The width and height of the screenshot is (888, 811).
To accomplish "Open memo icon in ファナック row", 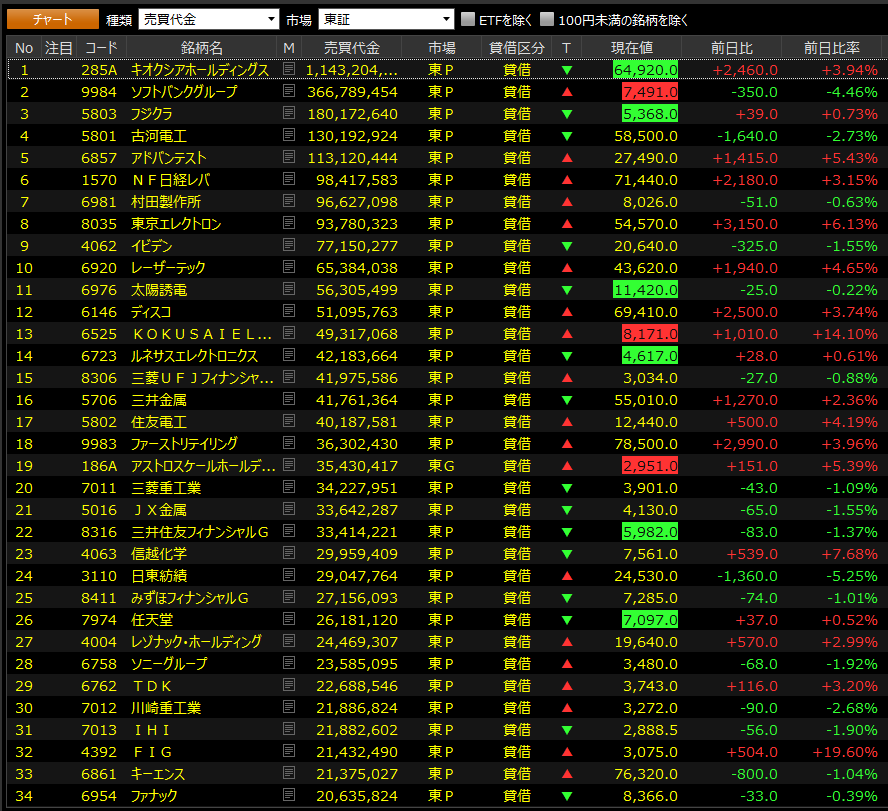I will click(289, 795).
